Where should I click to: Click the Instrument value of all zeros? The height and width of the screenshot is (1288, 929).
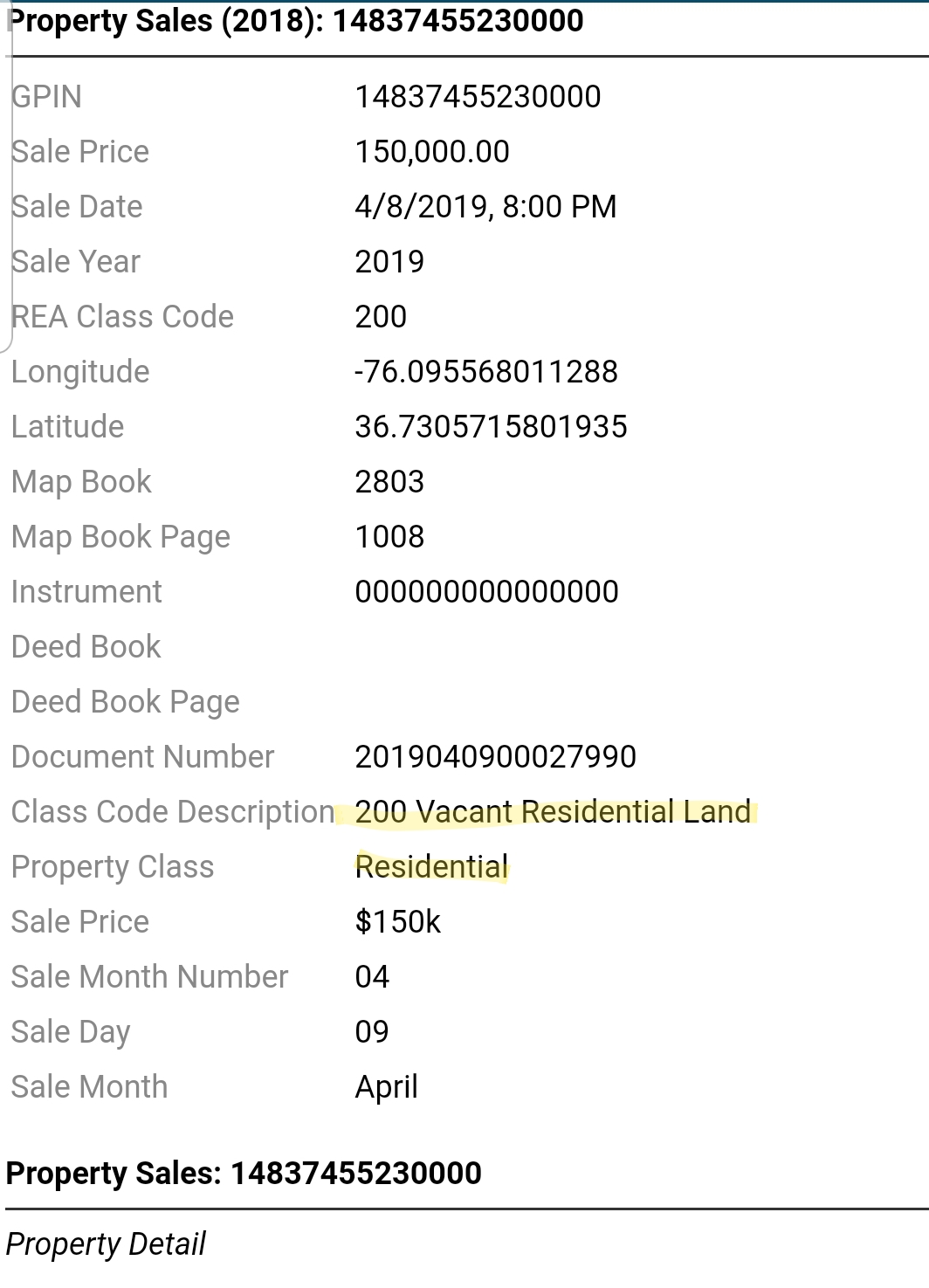pyautogui.click(x=486, y=592)
